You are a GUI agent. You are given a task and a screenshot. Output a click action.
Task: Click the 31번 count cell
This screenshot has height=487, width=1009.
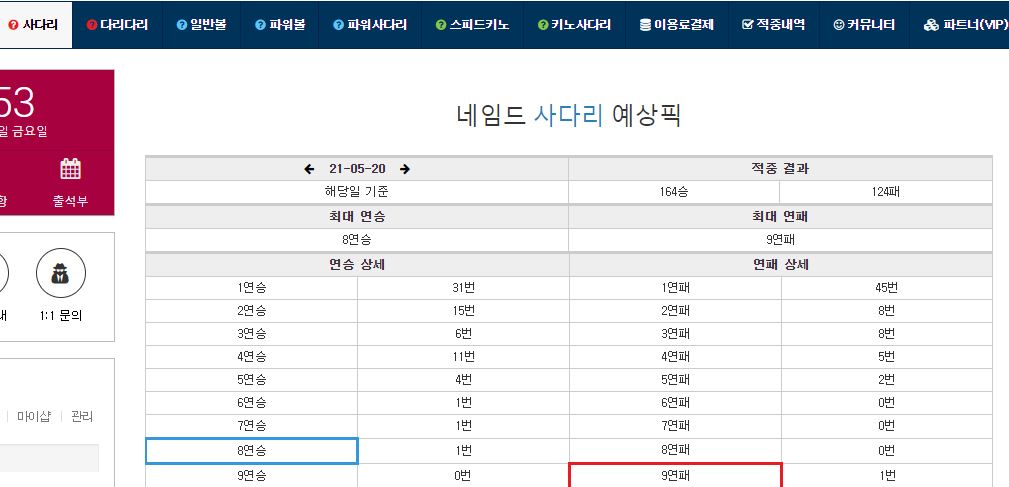(463, 288)
